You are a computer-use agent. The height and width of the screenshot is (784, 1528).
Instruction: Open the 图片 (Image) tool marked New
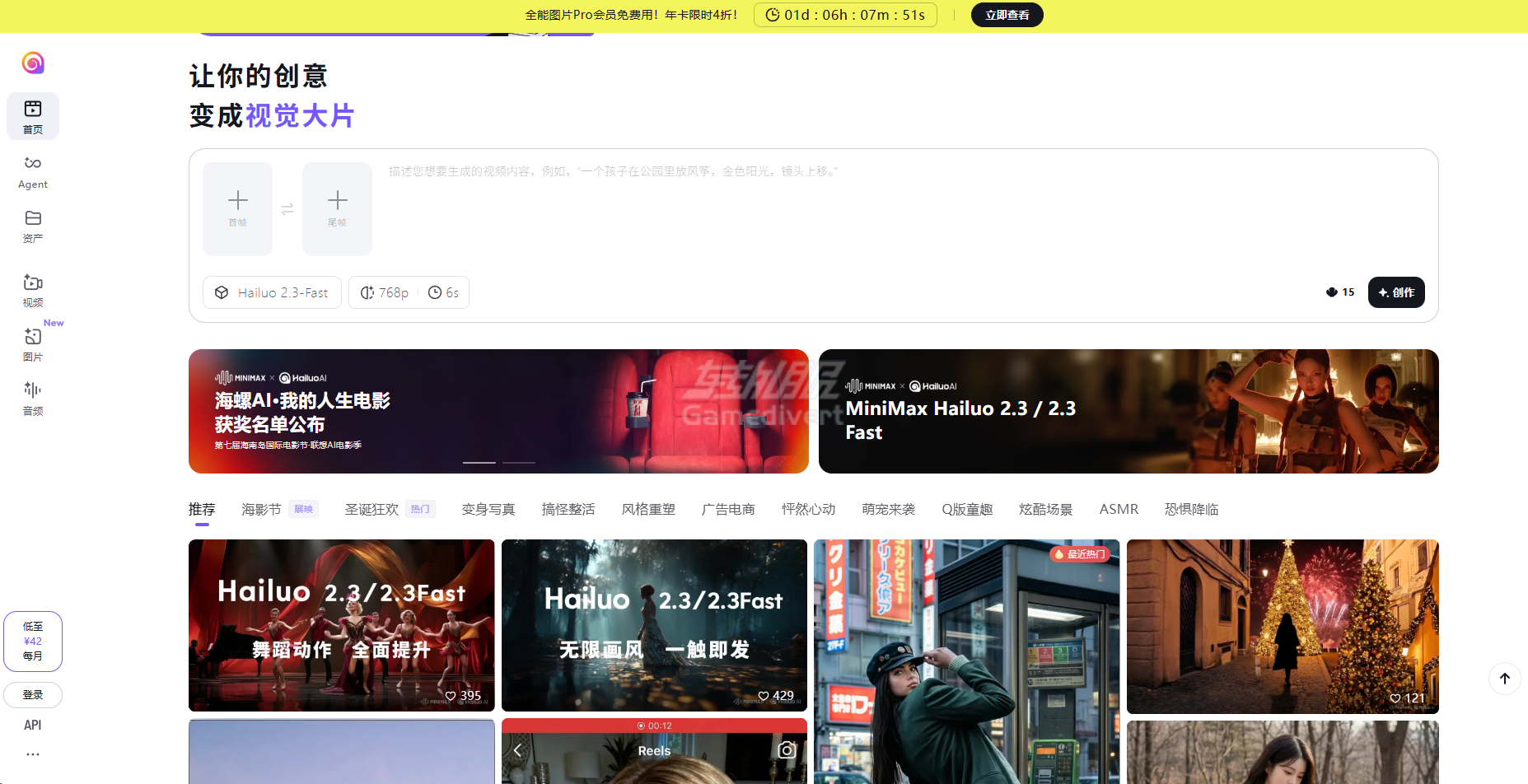[x=33, y=343]
